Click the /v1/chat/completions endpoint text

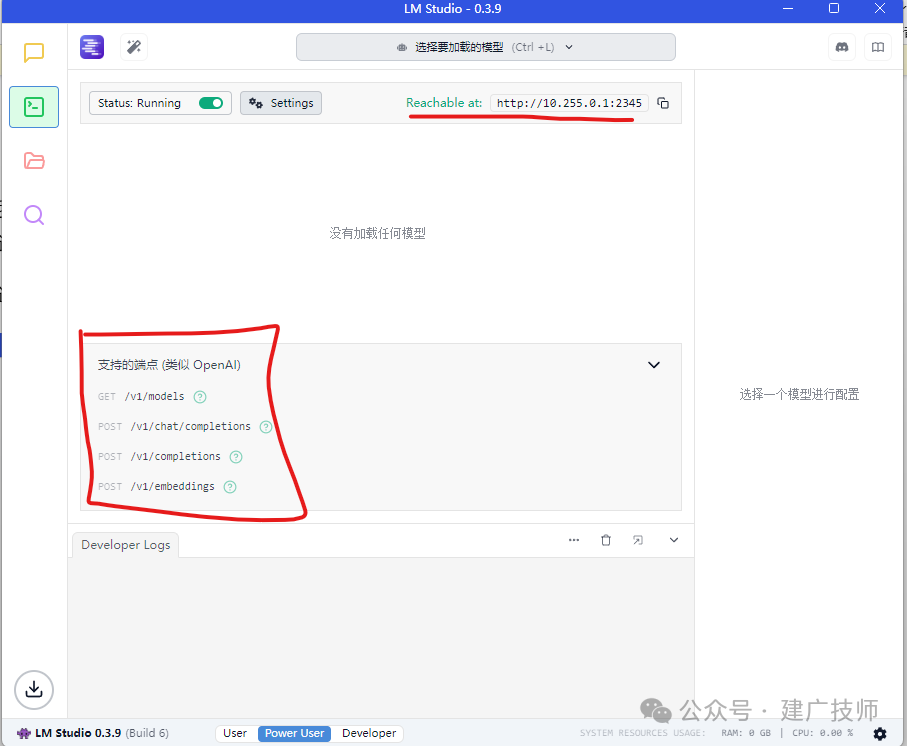point(190,427)
